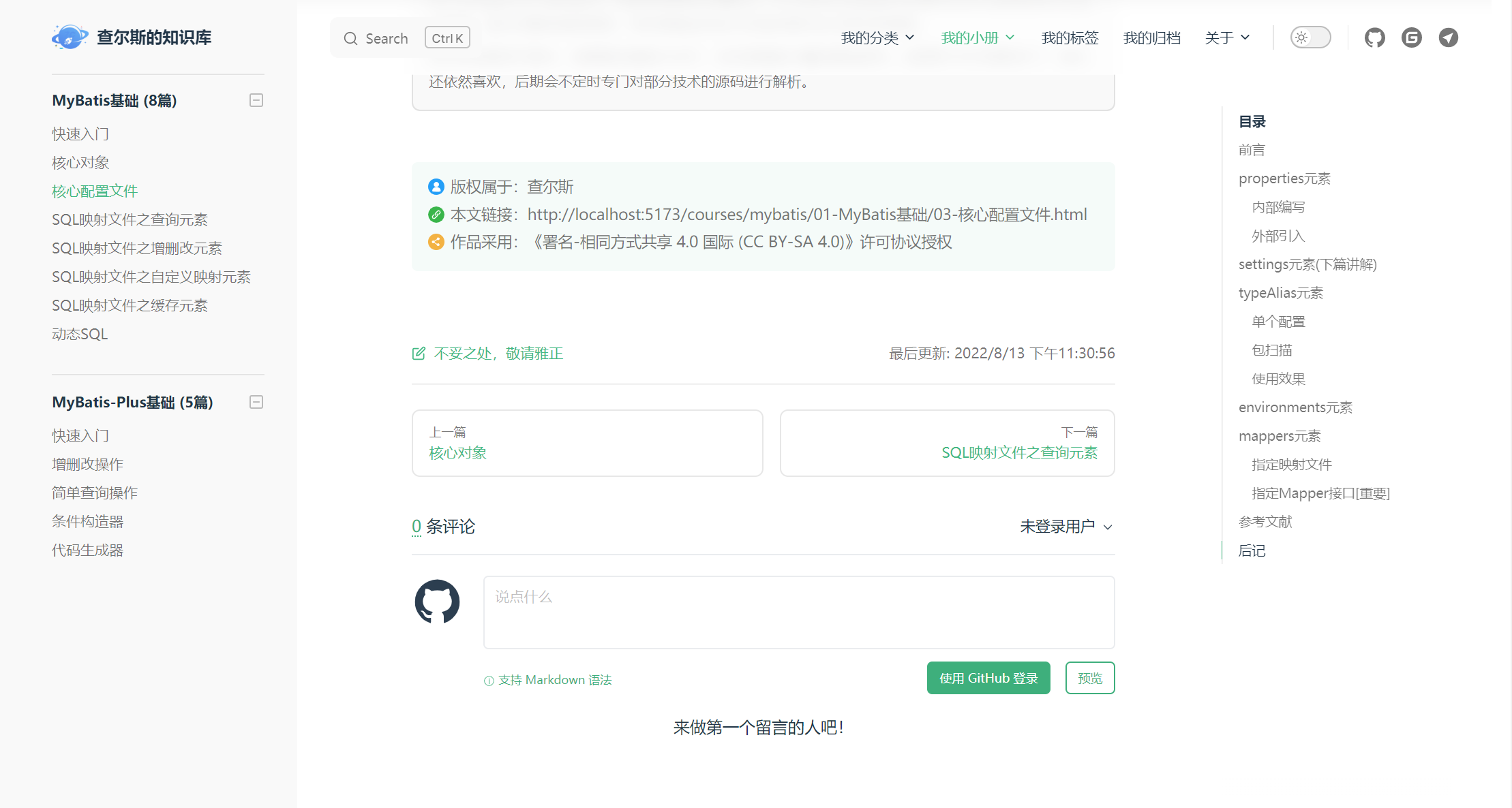Toggle dark mode appearance switch

pos(1310,37)
